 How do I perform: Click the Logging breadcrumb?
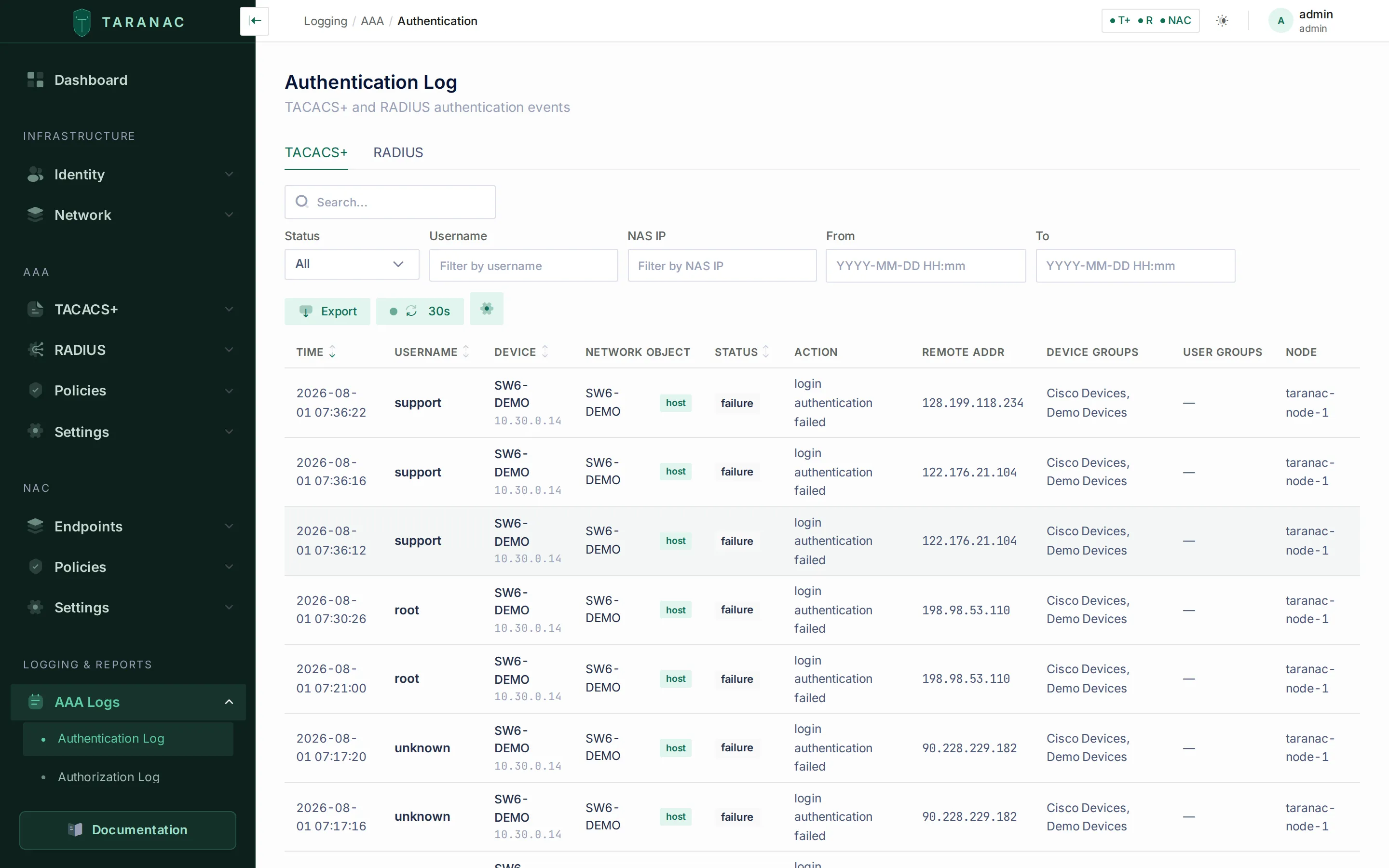[x=326, y=21]
